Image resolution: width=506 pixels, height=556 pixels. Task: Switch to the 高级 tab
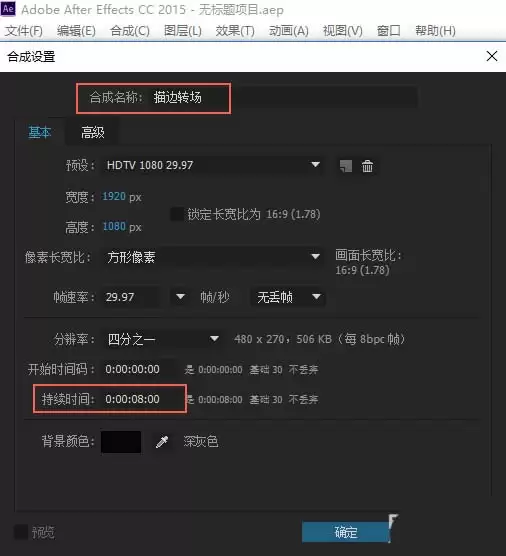[93, 133]
